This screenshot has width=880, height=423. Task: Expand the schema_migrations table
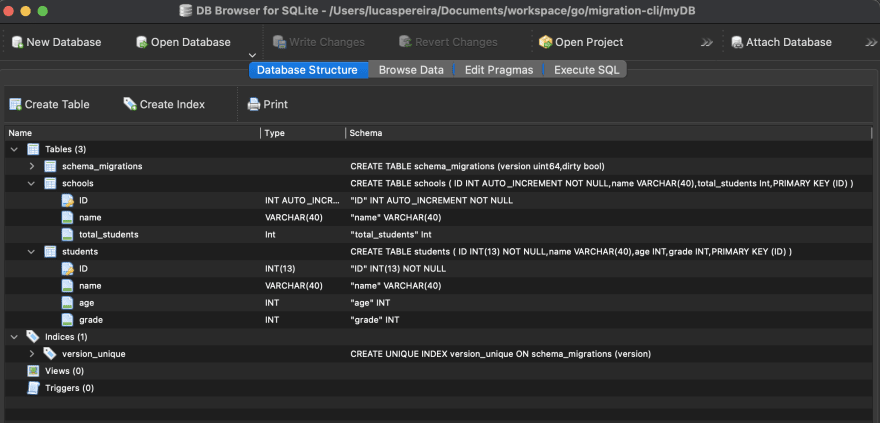tap(31, 166)
